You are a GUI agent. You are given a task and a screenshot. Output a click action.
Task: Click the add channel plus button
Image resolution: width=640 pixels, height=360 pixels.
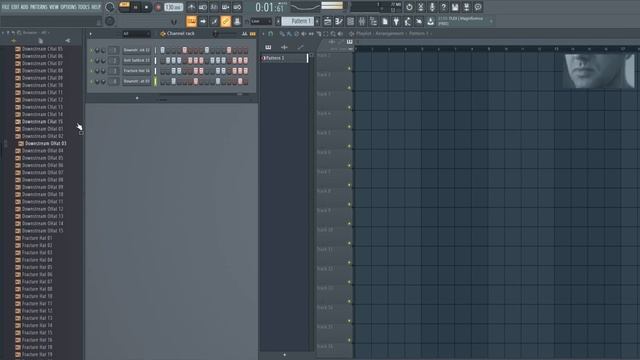coord(137,98)
